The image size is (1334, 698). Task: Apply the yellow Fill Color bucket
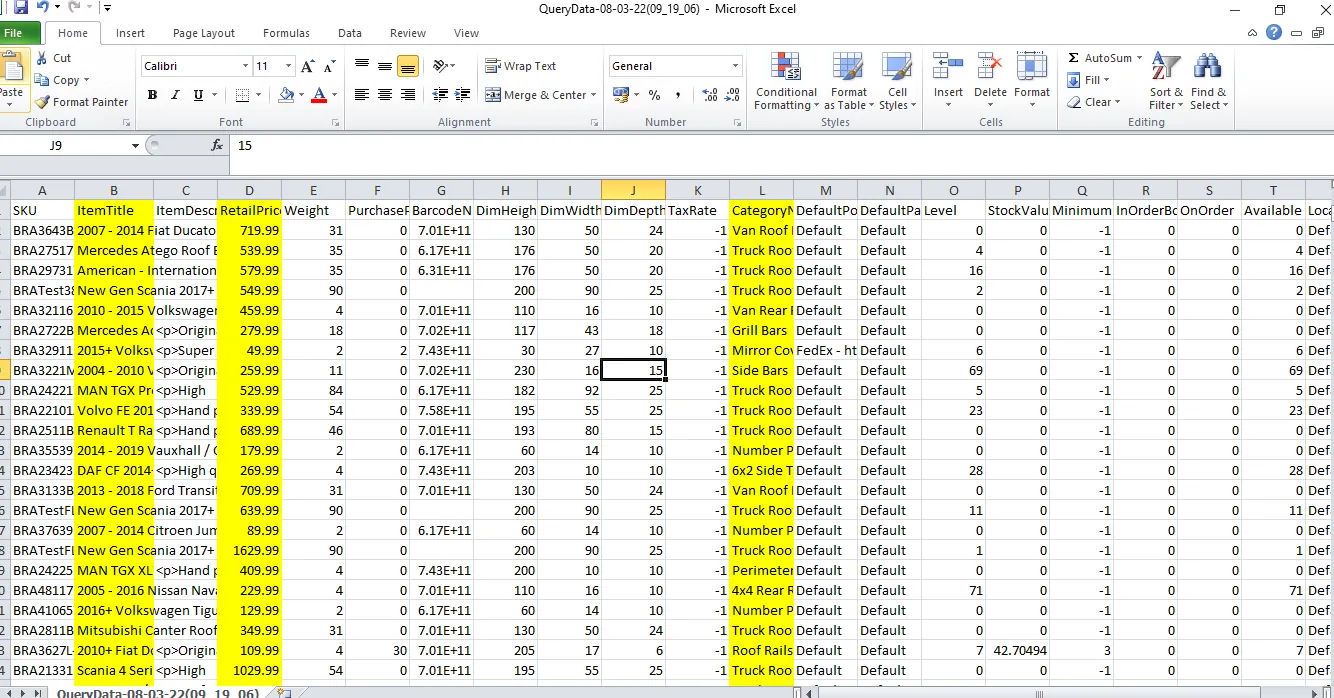(x=287, y=95)
